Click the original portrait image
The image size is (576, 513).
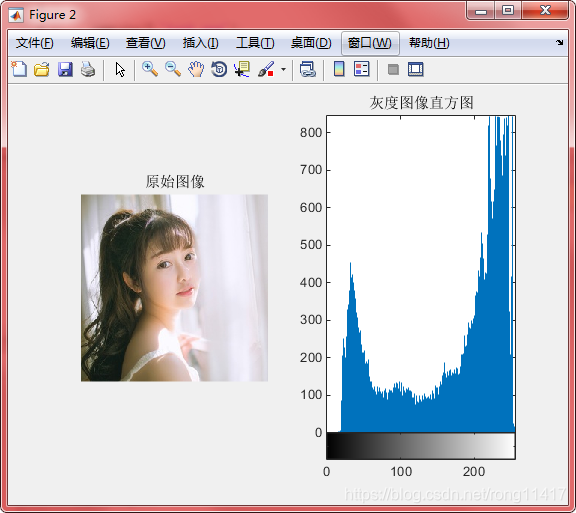click(x=174, y=288)
